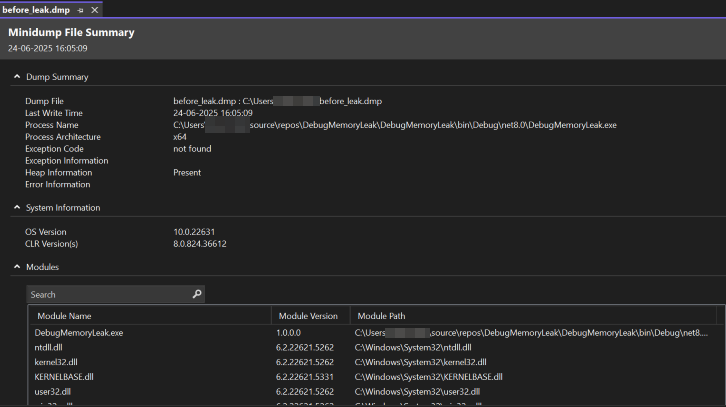Click the pin icon on before_leak.dmp tab
The width and height of the screenshot is (726, 407).
[x=80, y=9]
